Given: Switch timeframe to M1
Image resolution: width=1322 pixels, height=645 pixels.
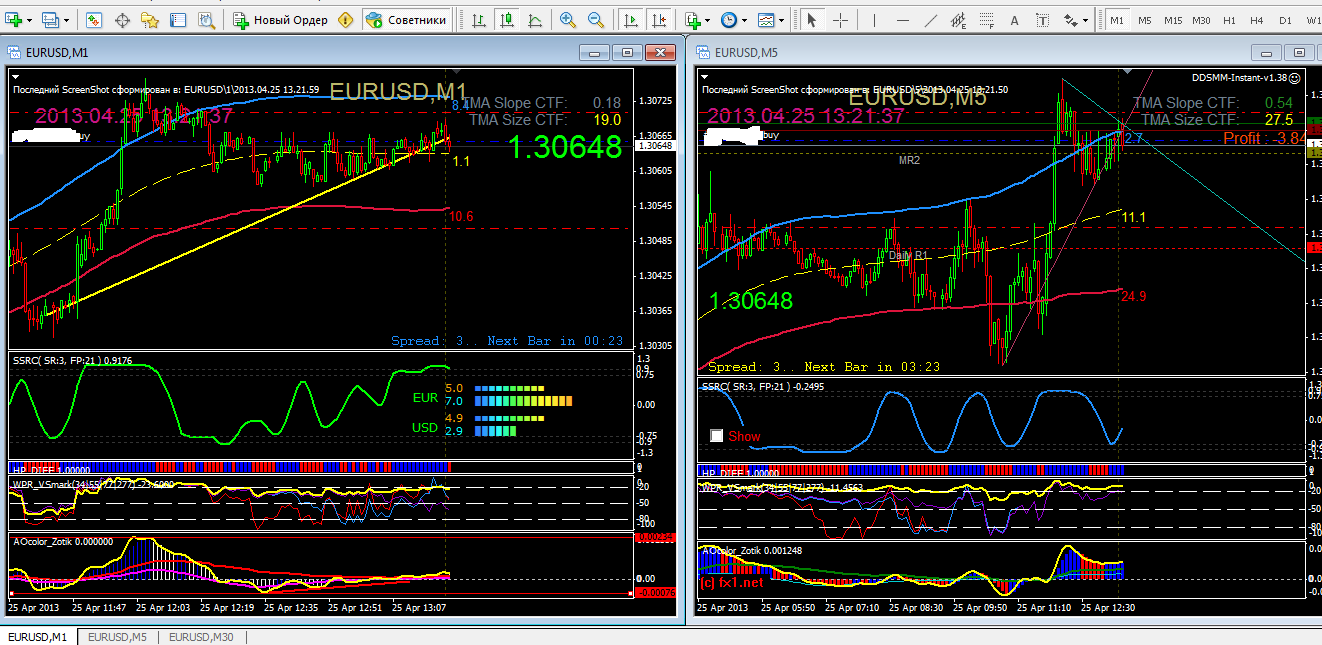Looking at the screenshot, I should click(1117, 19).
